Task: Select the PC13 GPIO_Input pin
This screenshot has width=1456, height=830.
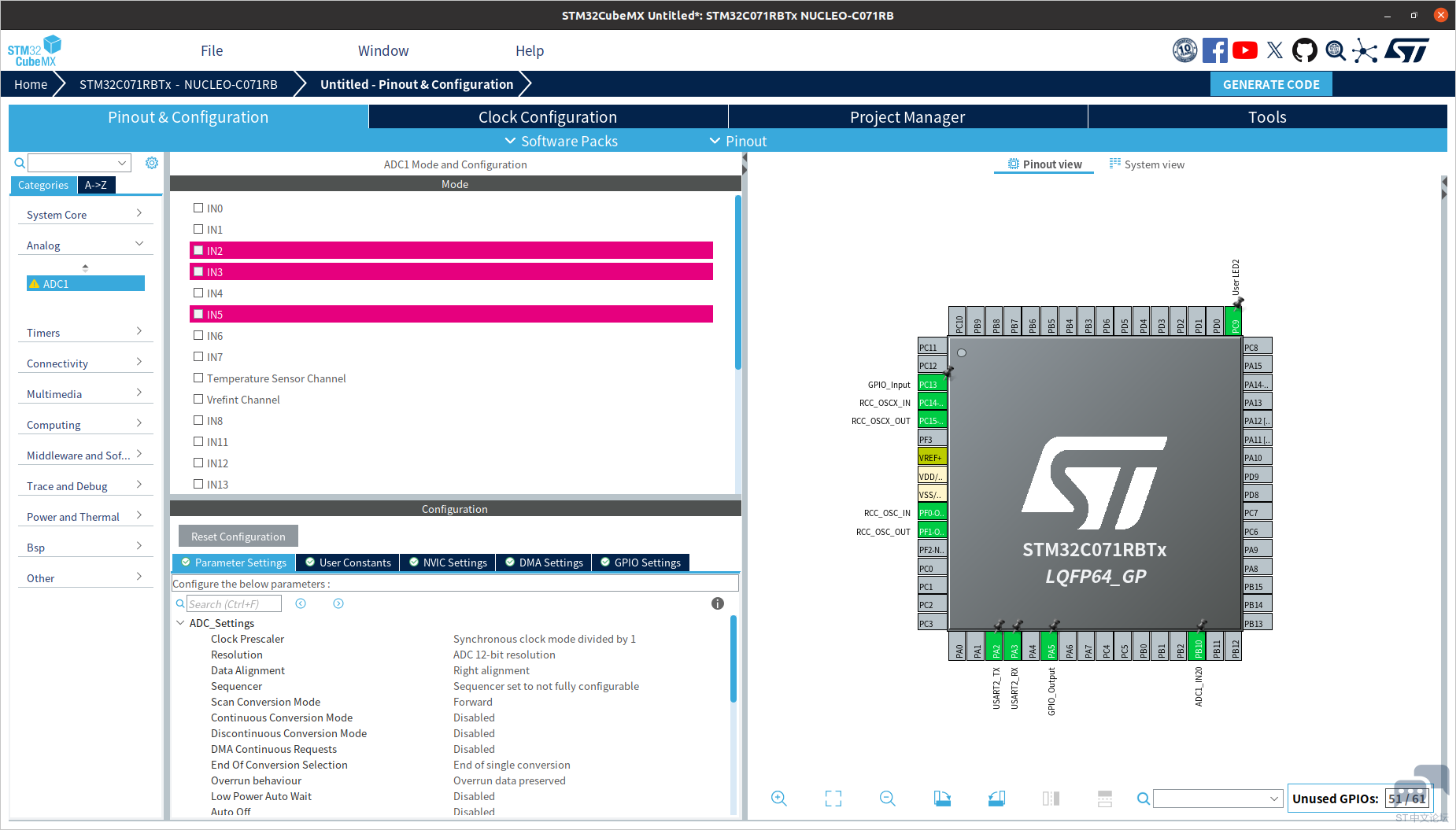Action: tap(932, 385)
